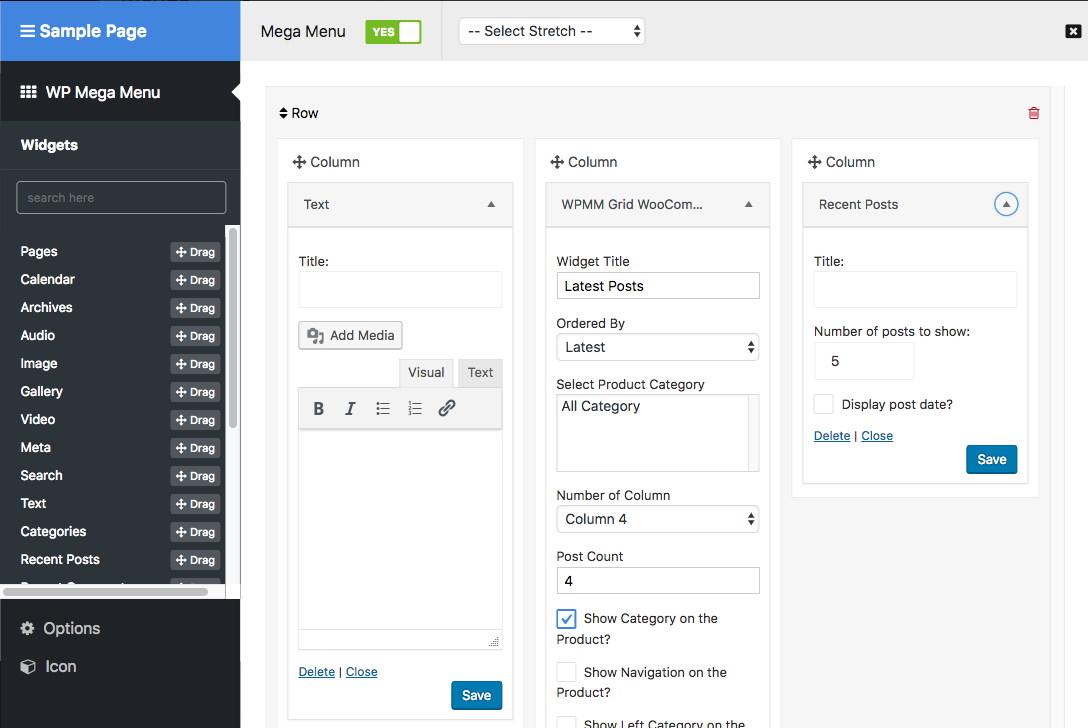Click the Widget Title field with Latest Posts

(658, 286)
